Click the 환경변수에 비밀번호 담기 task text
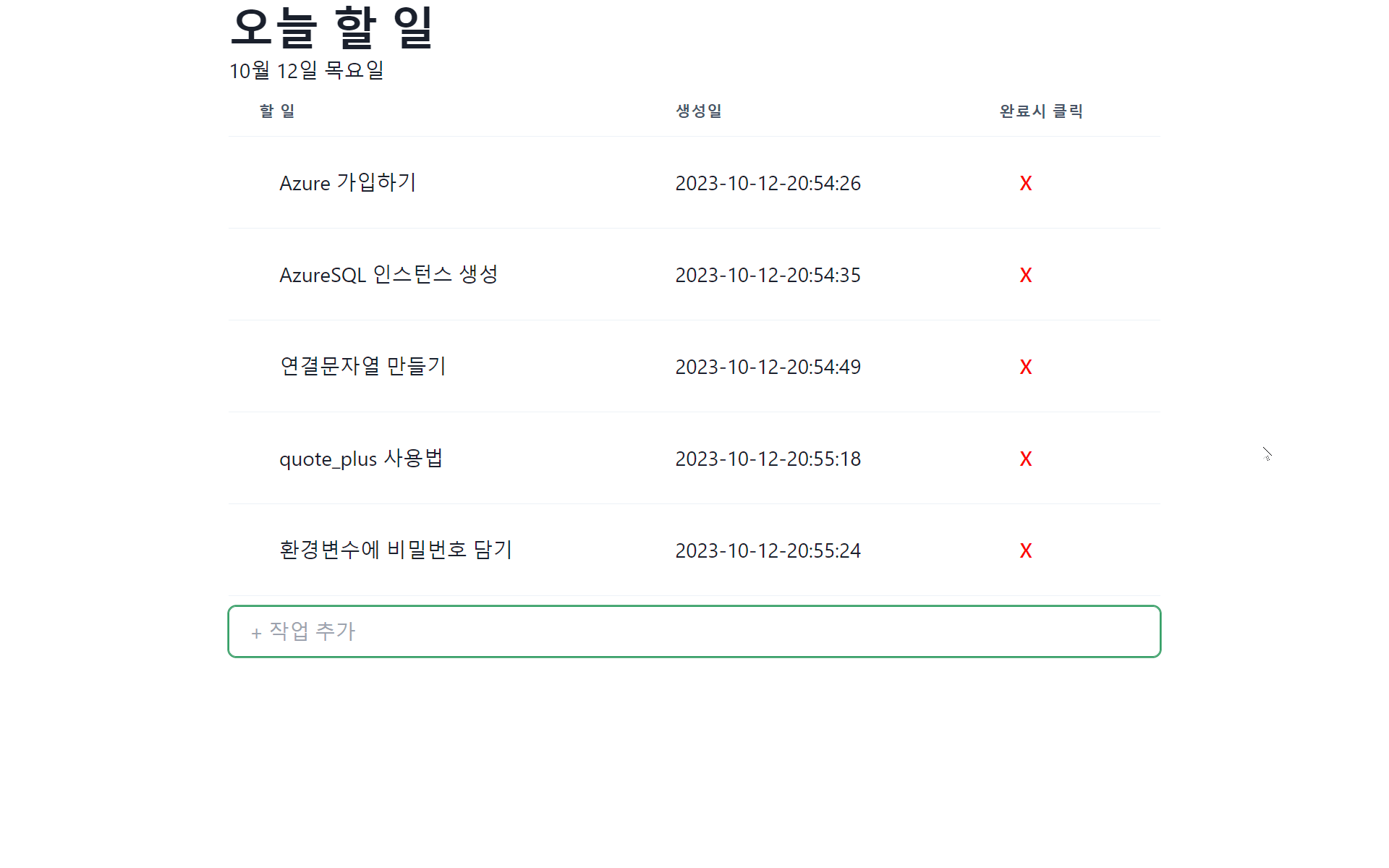 pos(396,550)
